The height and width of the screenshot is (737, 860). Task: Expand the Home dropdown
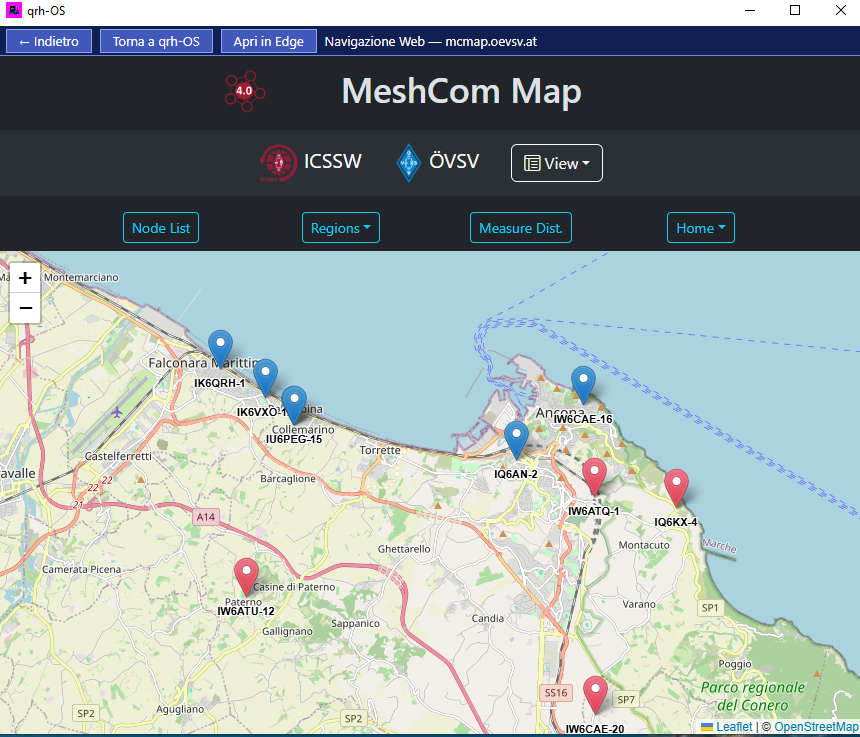700,228
